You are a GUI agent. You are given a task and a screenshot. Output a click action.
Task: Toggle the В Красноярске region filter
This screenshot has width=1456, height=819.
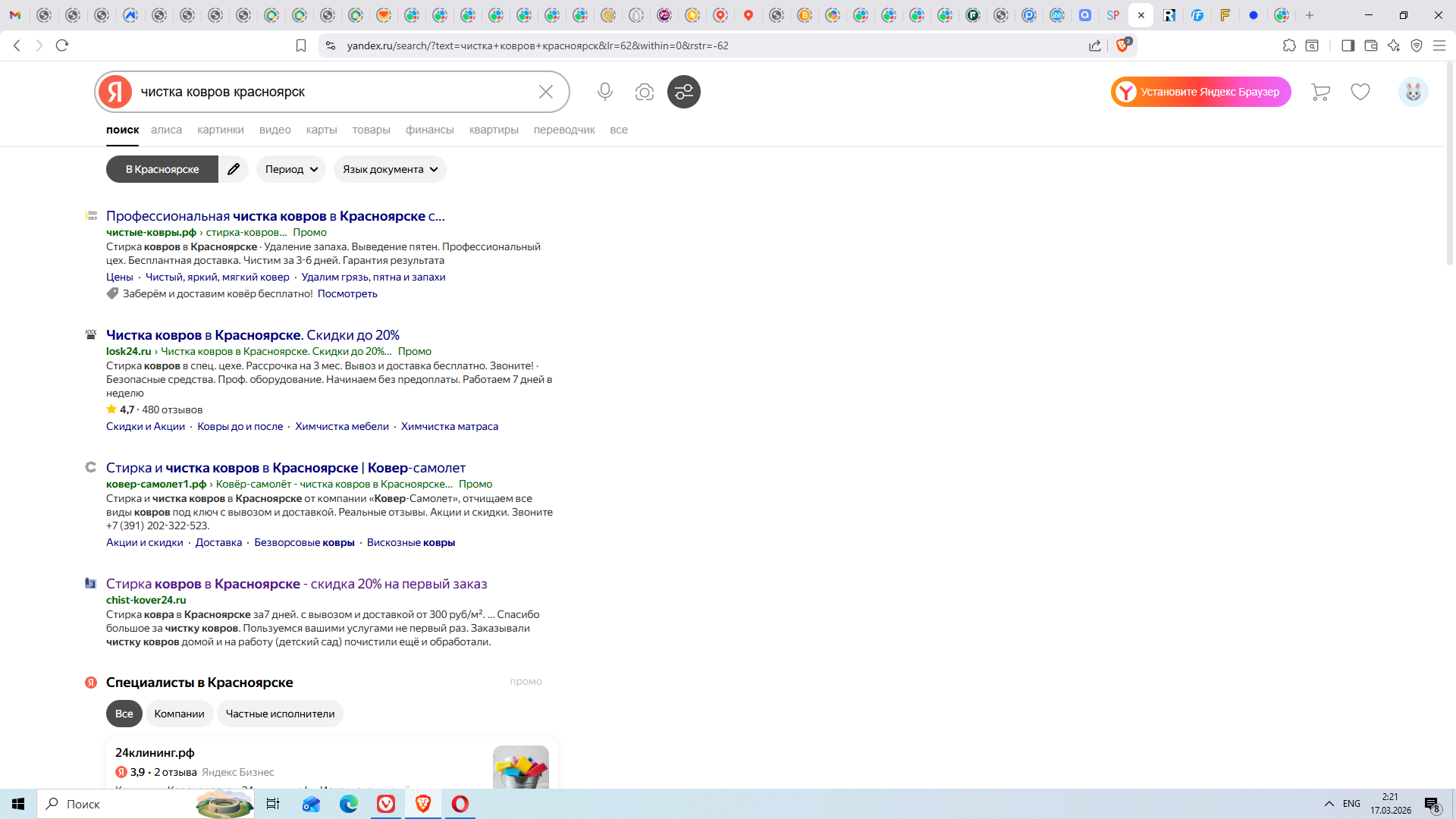[x=162, y=169]
